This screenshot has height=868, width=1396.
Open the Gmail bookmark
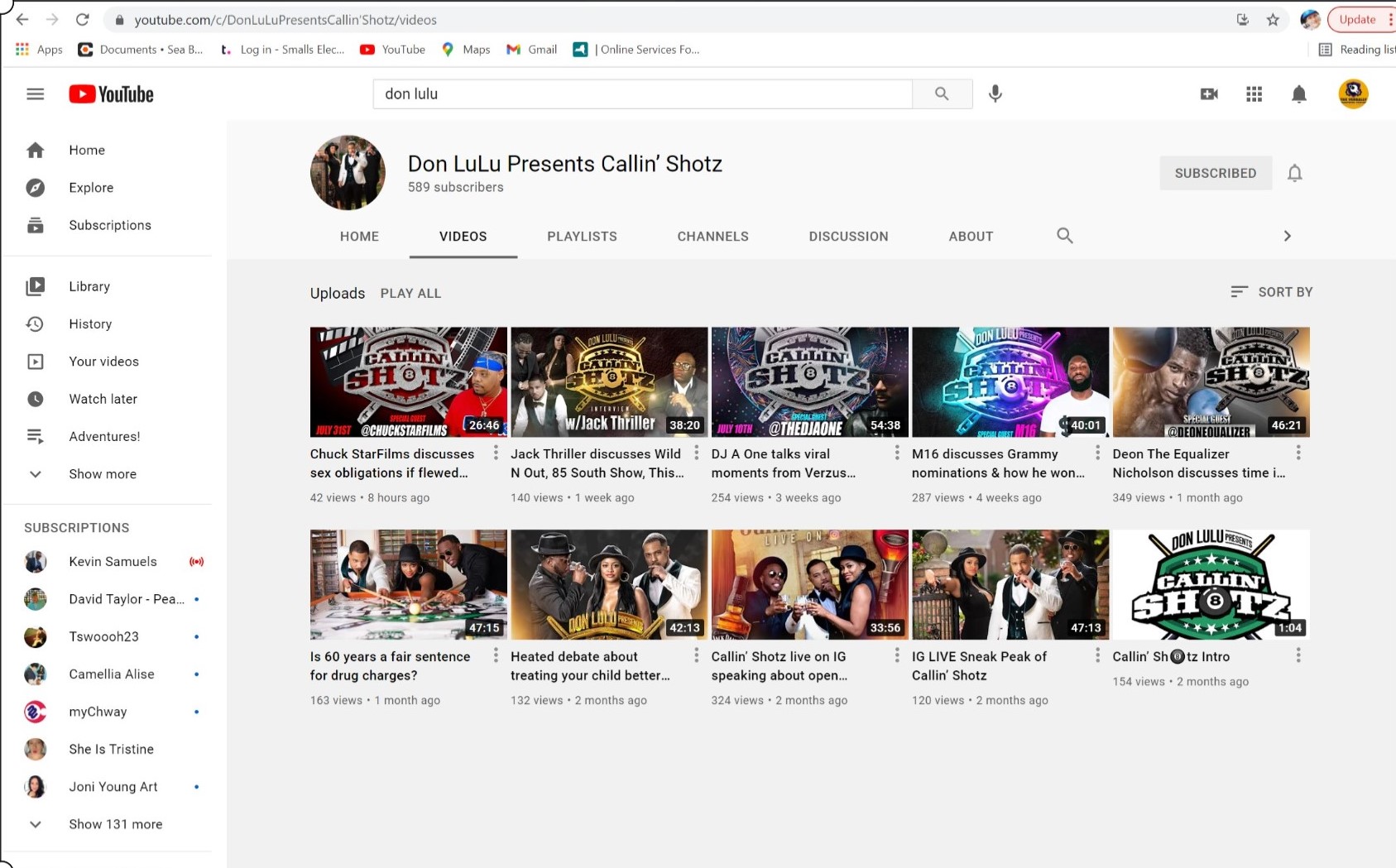click(531, 50)
